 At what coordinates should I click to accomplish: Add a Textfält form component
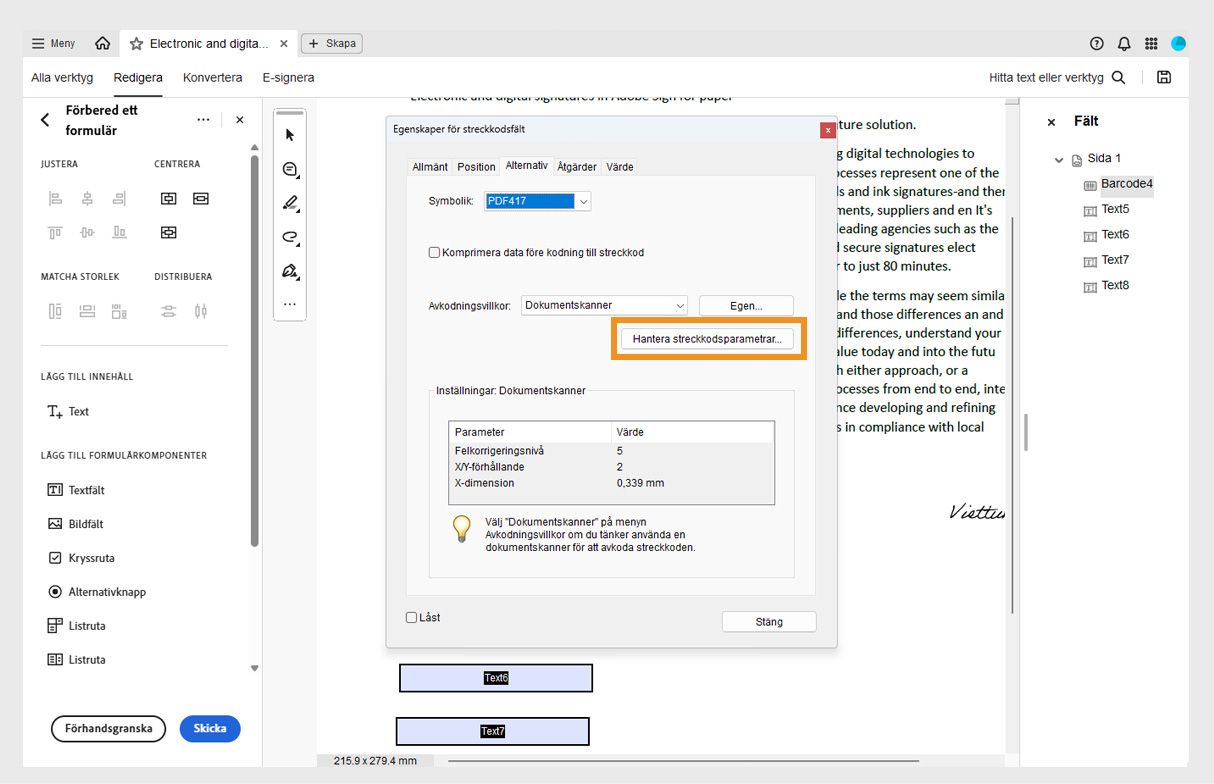click(x=76, y=490)
